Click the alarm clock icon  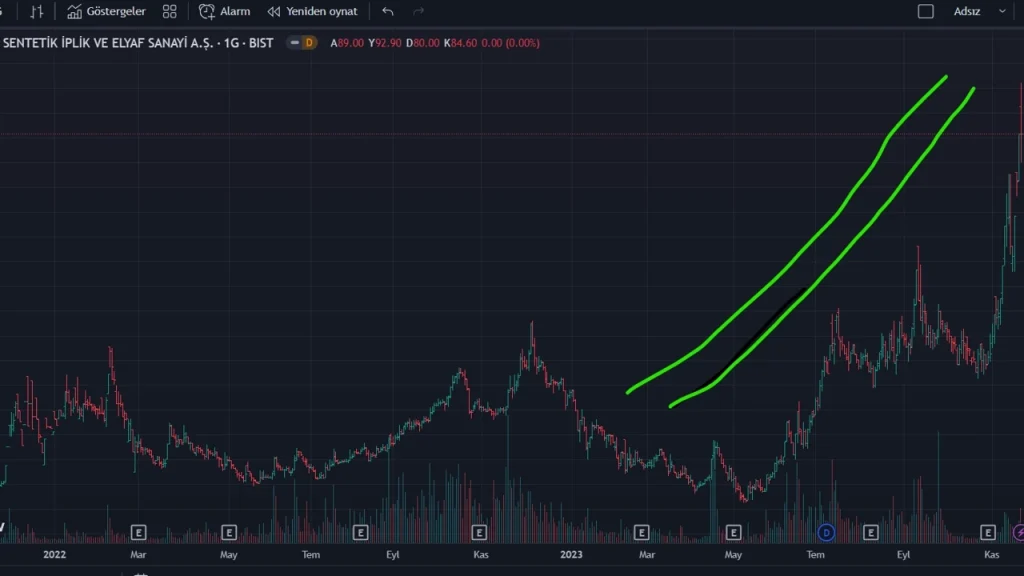(206, 12)
